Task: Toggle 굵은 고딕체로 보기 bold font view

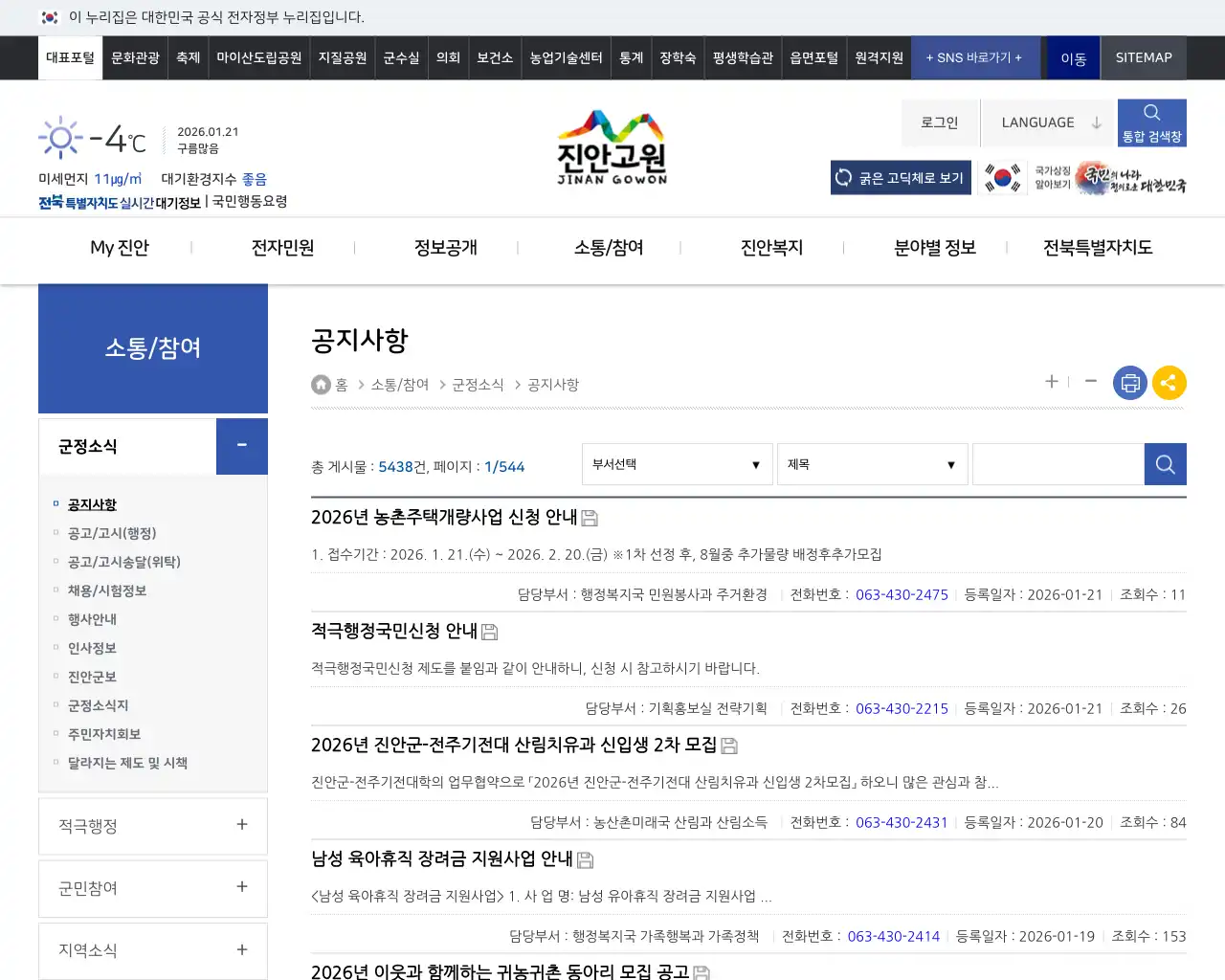Action: (900, 177)
